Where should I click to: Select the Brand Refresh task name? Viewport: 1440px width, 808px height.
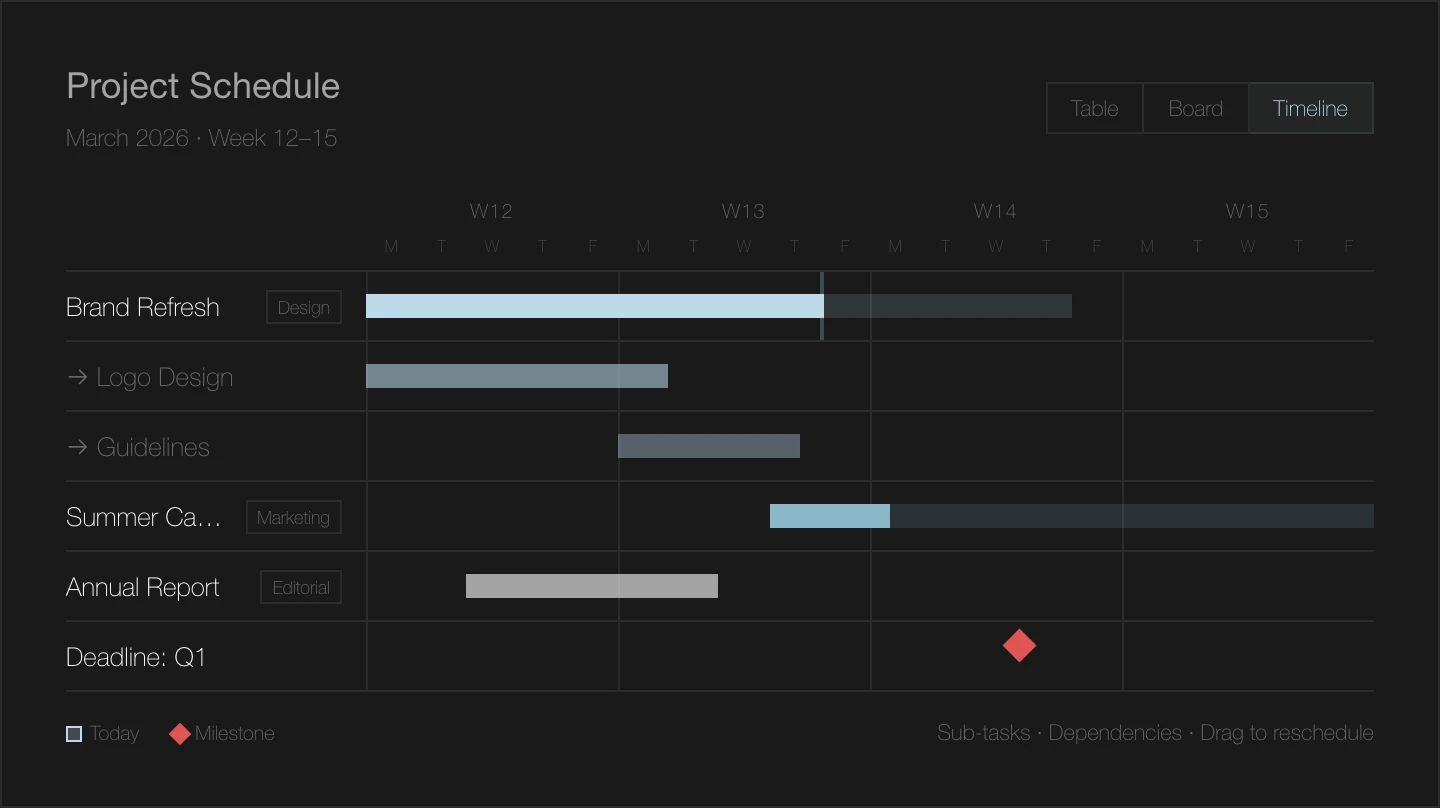point(143,307)
